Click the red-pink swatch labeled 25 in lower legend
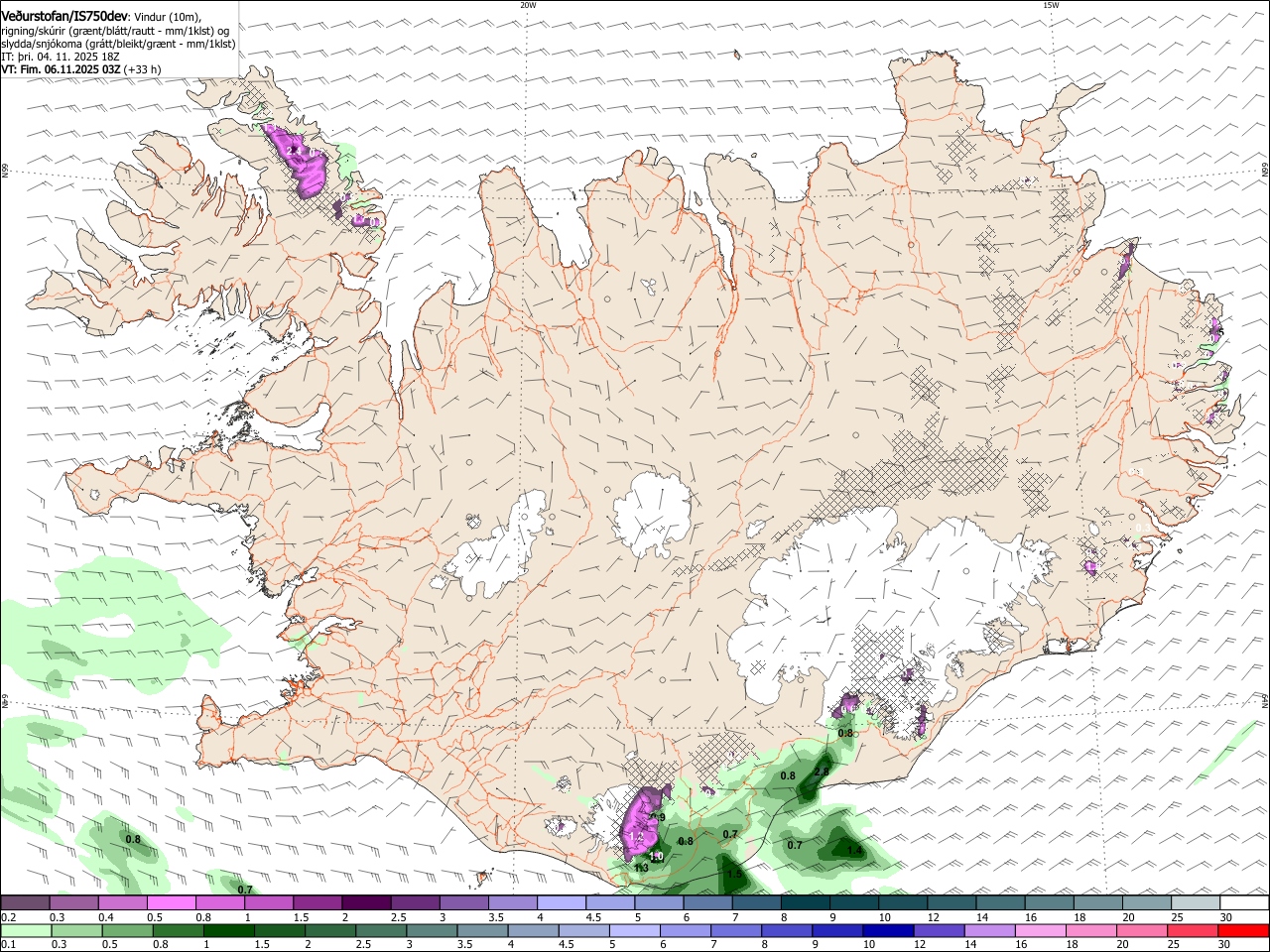1270x952 pixels. tap(1196, 931)
